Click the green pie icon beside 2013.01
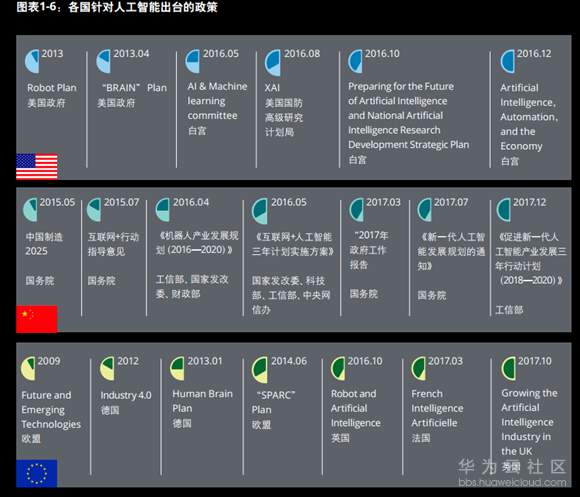580x497 pixels. click(177, 368)
